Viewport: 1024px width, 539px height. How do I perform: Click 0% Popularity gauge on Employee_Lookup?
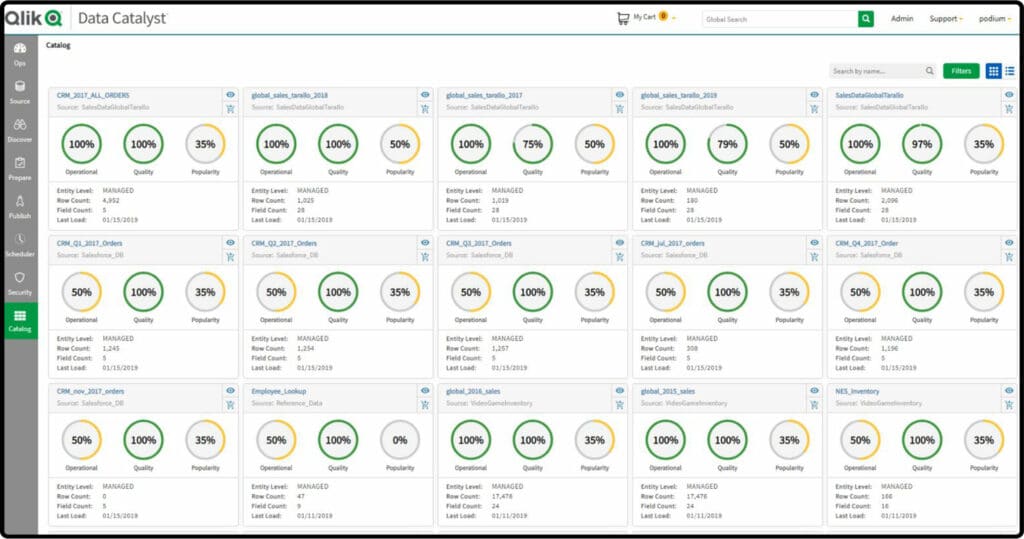pos(400,440)
